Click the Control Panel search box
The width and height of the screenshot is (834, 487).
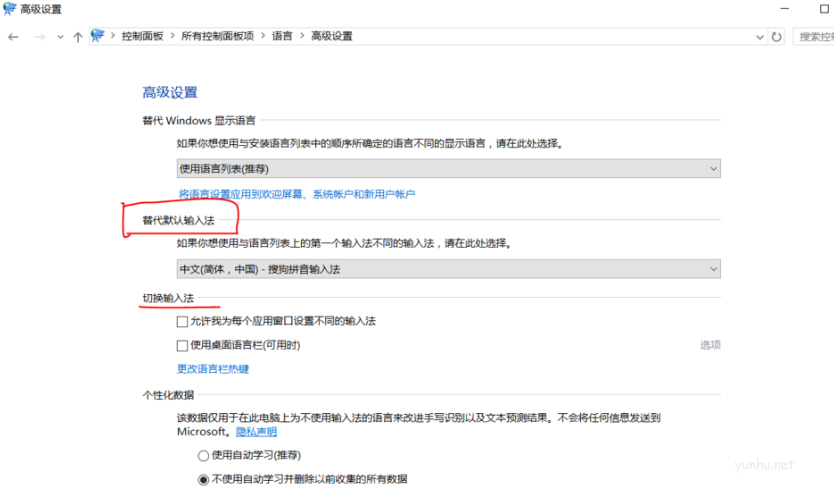point(814,37)
